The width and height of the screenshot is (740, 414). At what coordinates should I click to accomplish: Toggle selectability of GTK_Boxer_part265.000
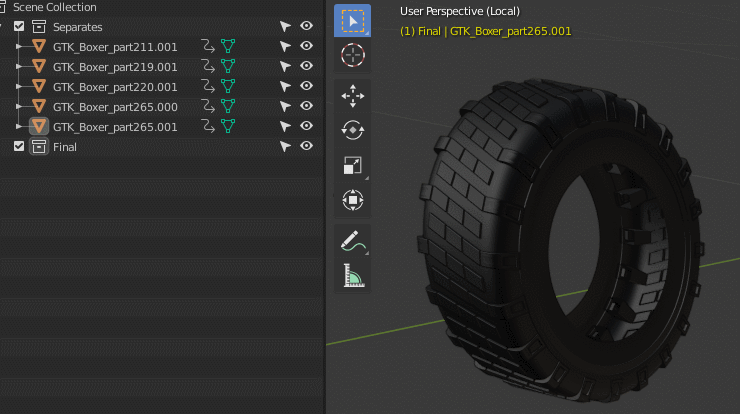(x=285, y=107)
